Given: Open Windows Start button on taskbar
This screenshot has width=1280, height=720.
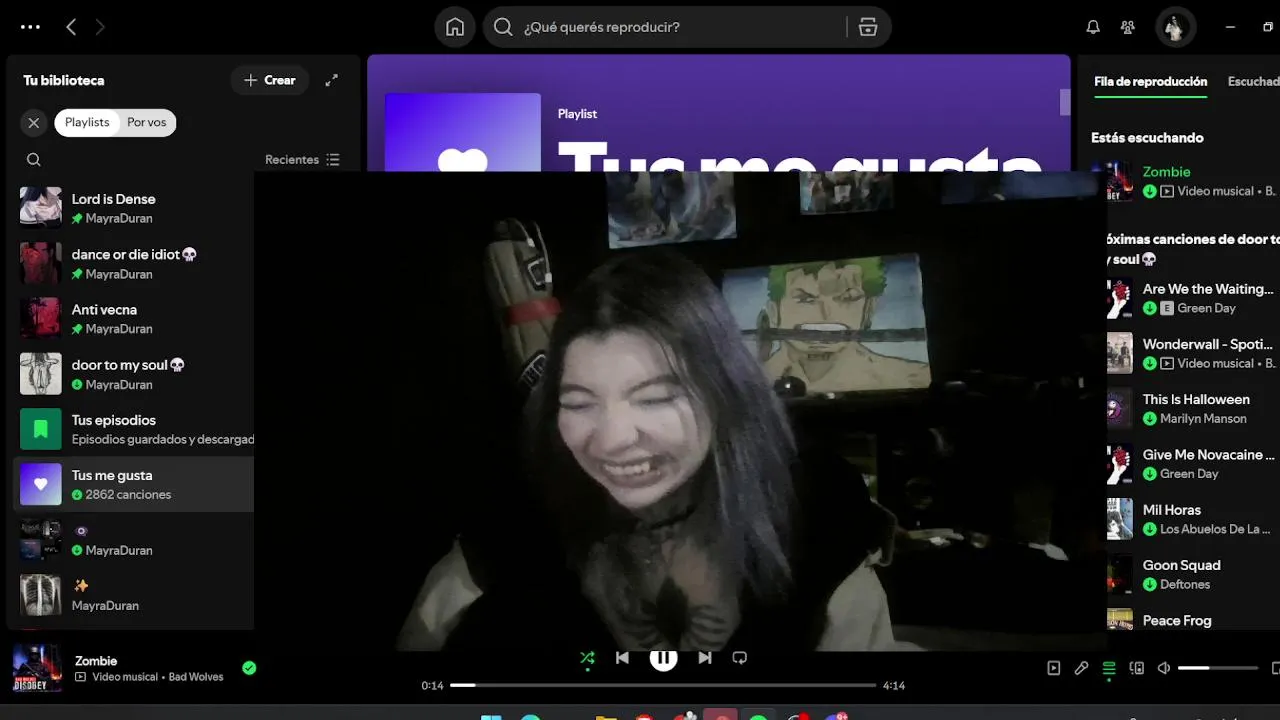Looking at the screenshot, I should 491,715.
